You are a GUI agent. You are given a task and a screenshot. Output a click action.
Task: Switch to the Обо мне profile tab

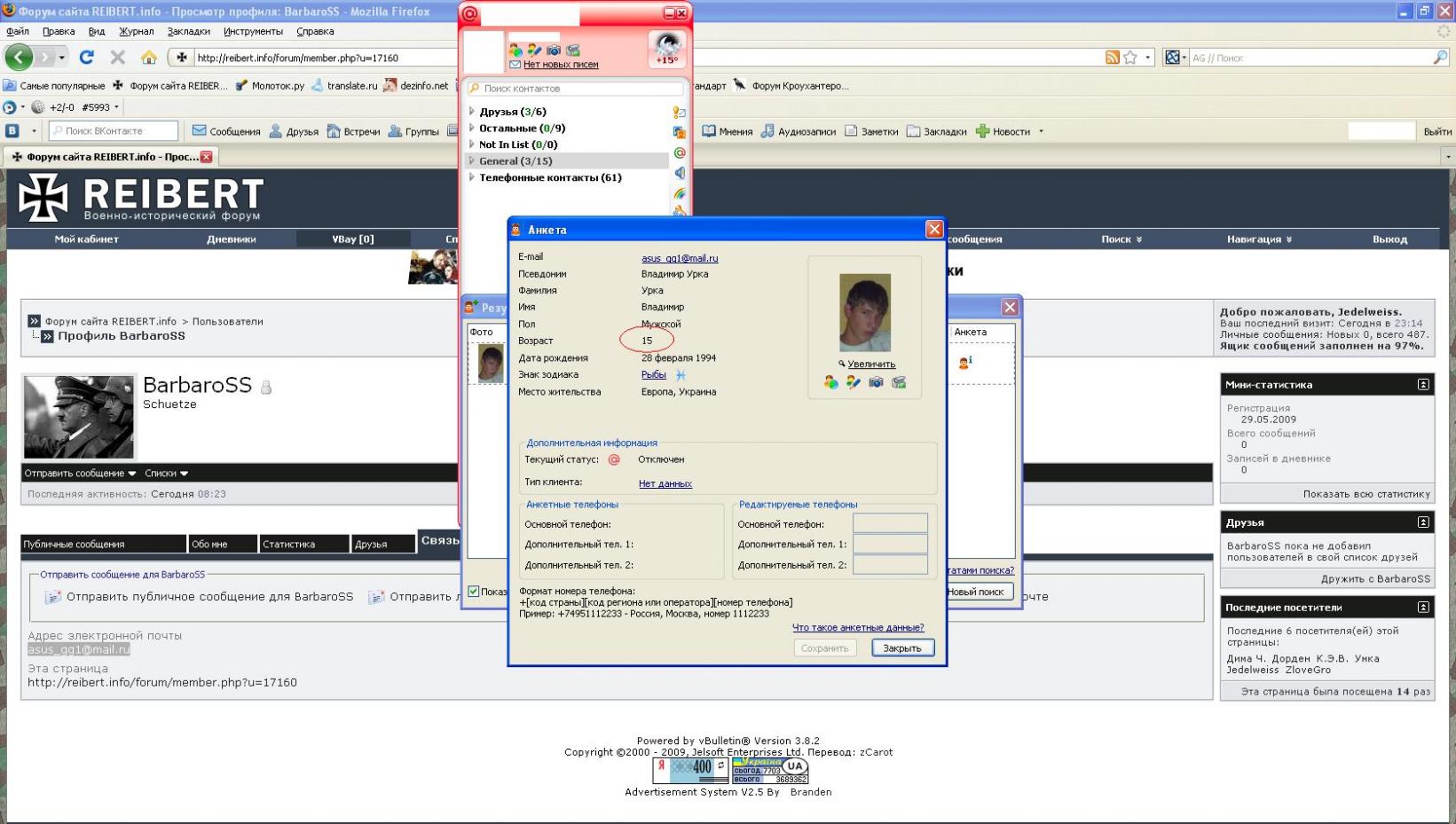(x=222, y=545)
